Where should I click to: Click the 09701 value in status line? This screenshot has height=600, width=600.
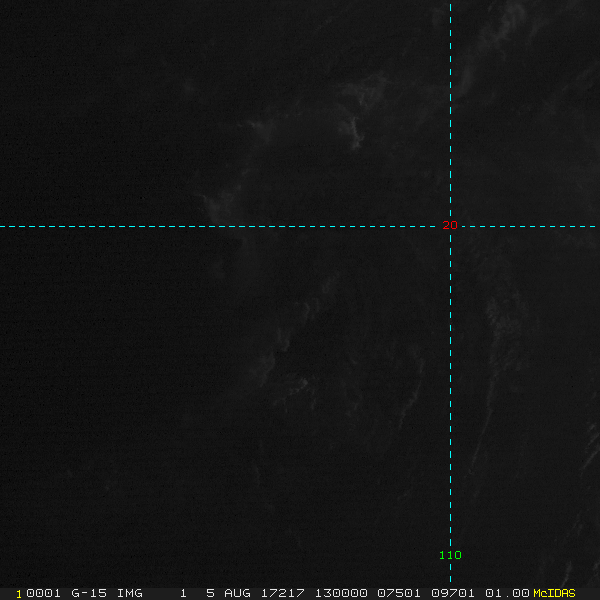453,593
